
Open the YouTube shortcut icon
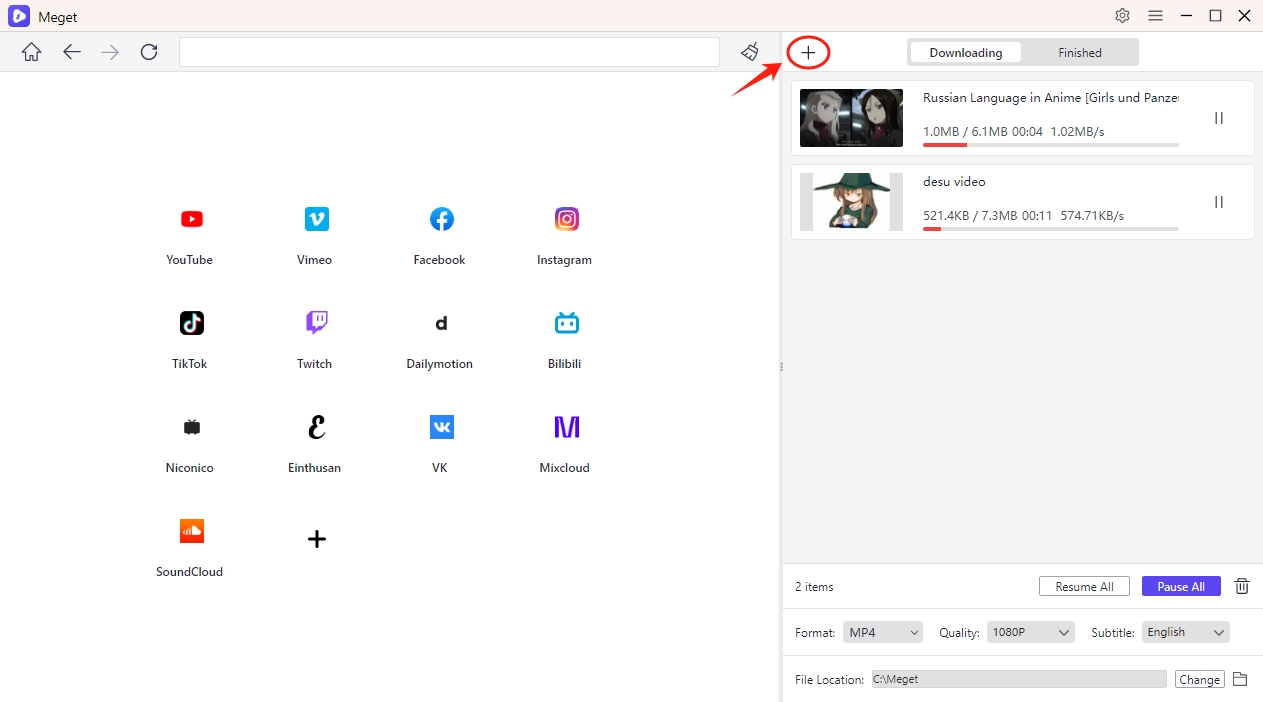point(191,219)
